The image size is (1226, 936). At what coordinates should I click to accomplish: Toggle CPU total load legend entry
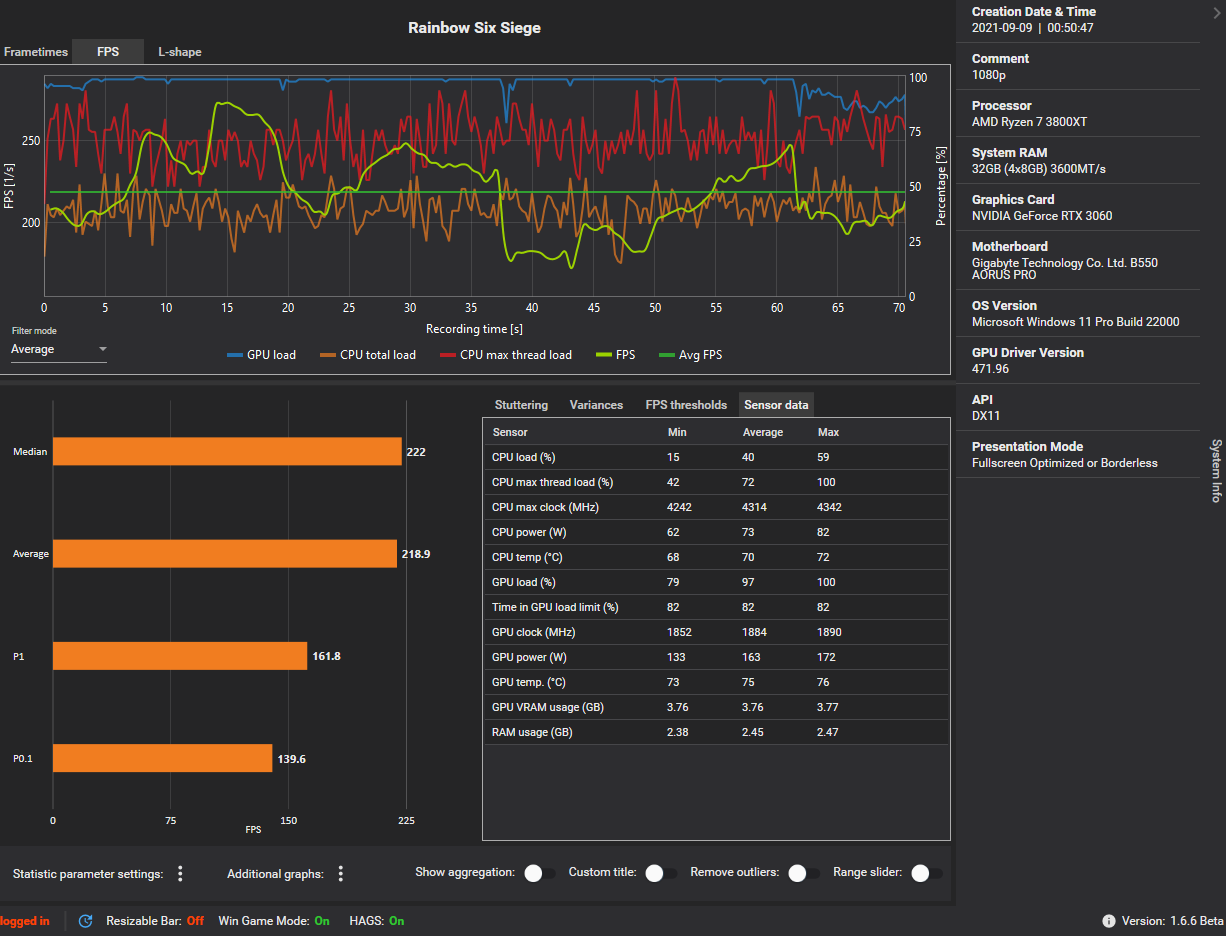pos(367,355)
